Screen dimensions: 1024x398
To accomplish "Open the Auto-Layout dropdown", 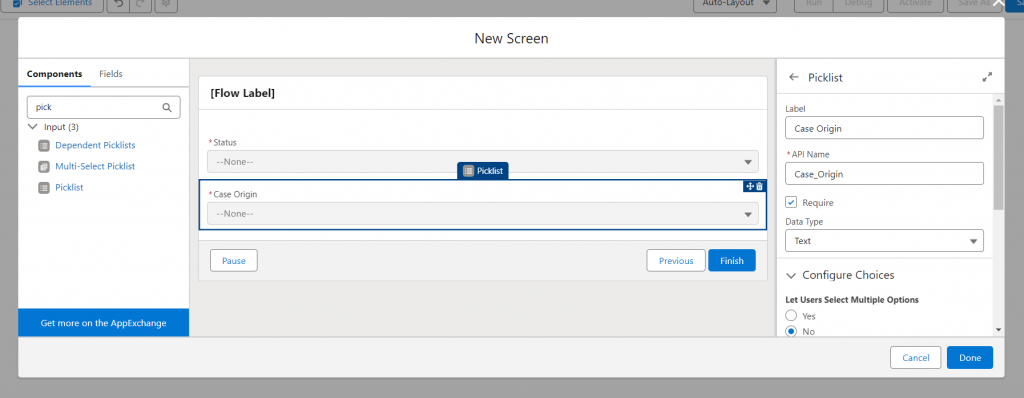I will tap(735, 4).
